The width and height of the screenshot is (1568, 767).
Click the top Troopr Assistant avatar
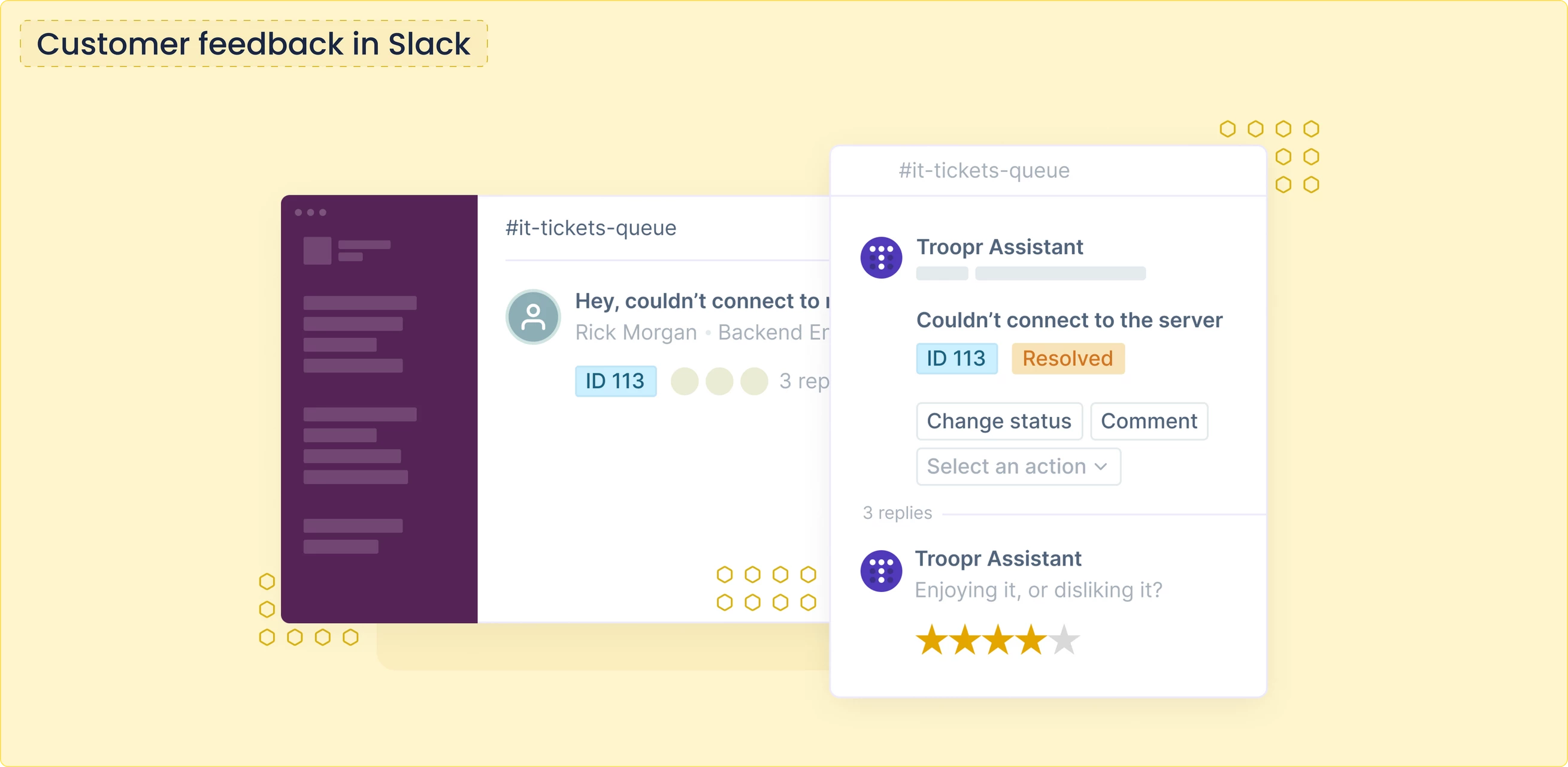click(x=881, y=257)
